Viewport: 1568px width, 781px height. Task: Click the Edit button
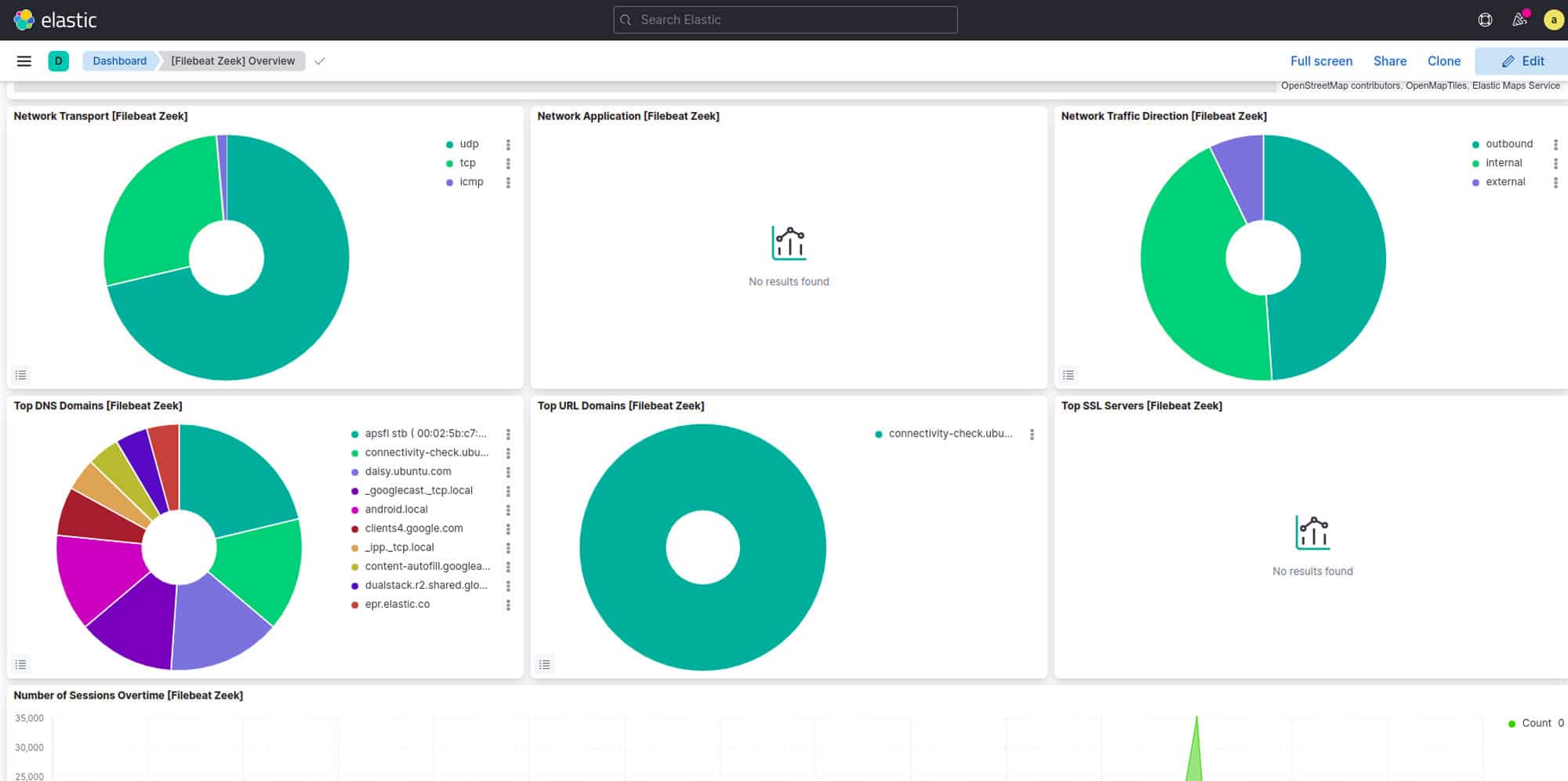click(x=1519, y=60)
